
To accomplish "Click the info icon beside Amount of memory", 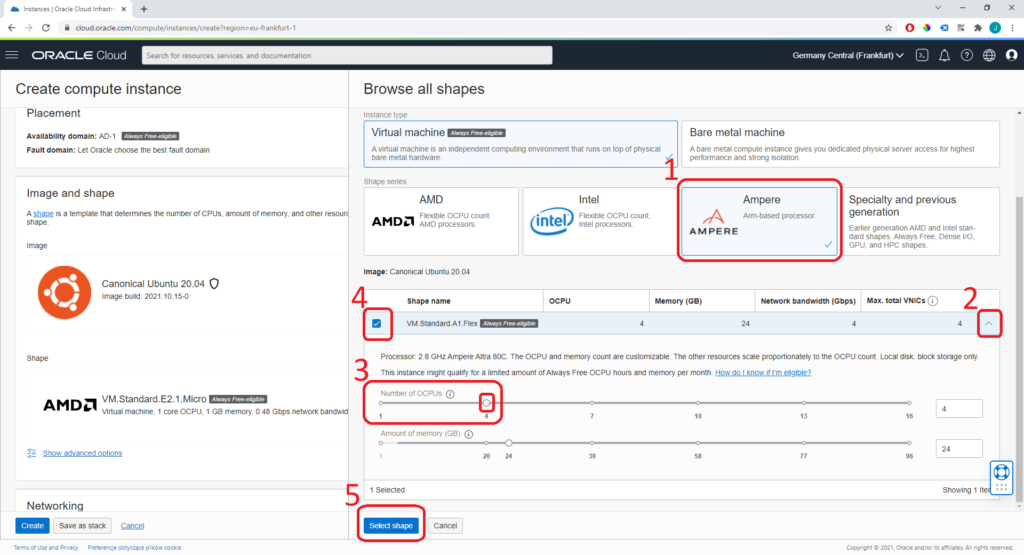I will coord(468,434).
